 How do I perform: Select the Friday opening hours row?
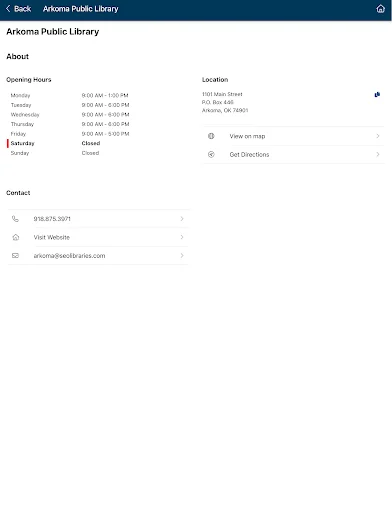tap(69, 134)
